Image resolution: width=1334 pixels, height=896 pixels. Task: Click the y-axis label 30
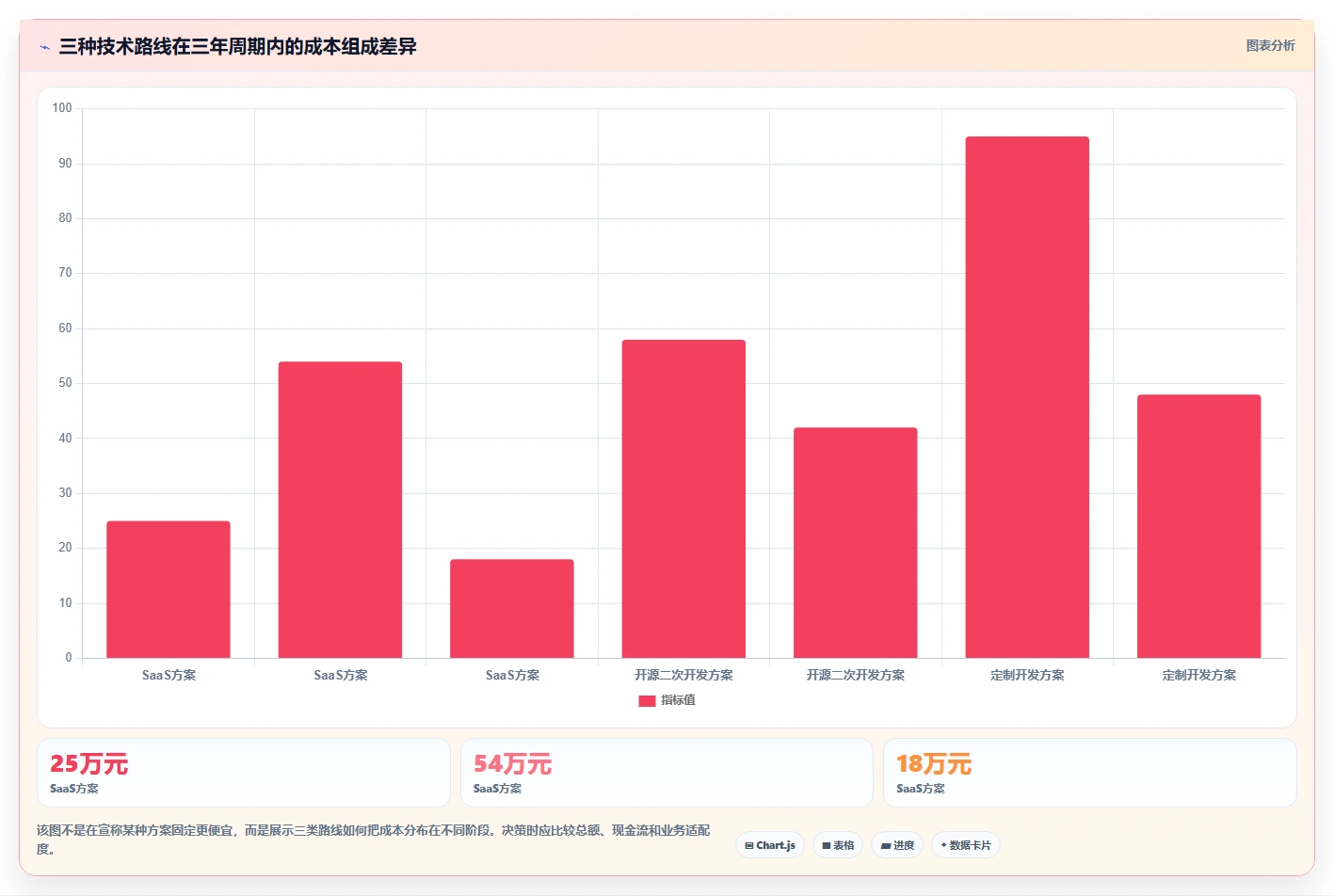coord(65,493)
